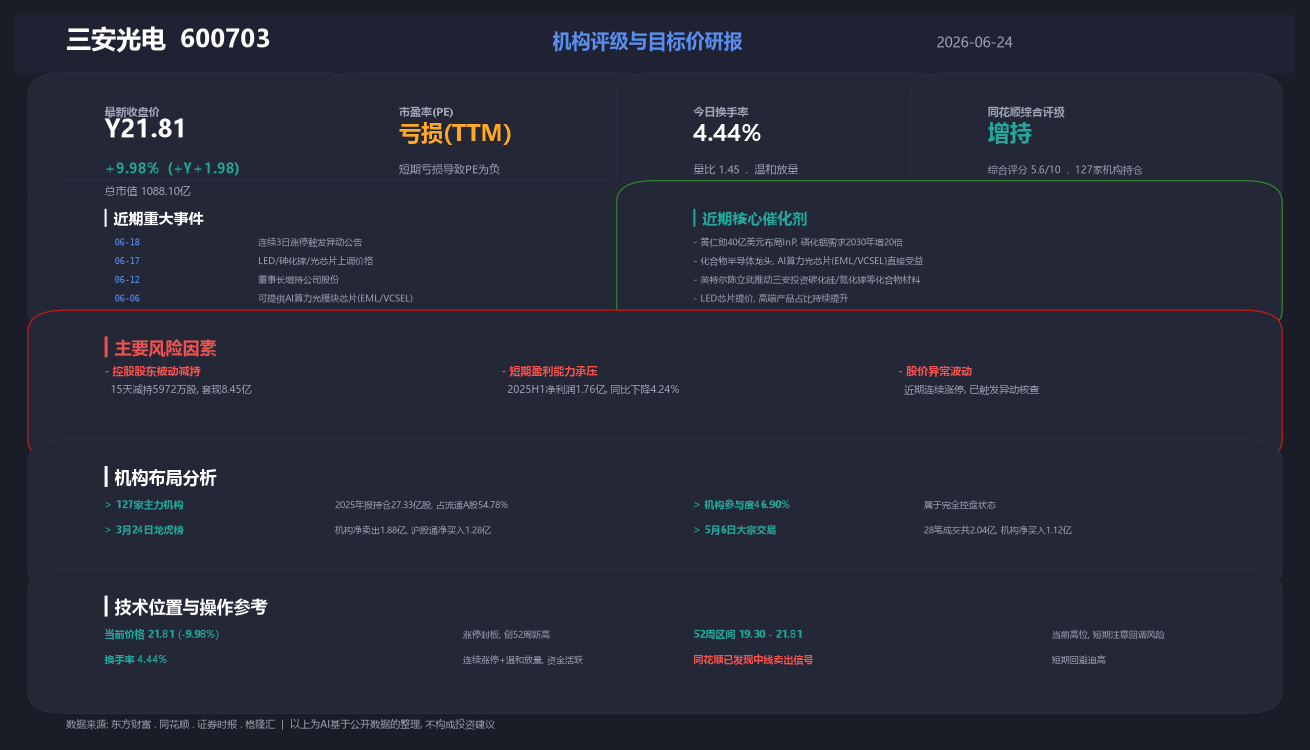Click the 3月24日龙虎榜 item
Screen dimensions: 1310x750
click(144, 530)
